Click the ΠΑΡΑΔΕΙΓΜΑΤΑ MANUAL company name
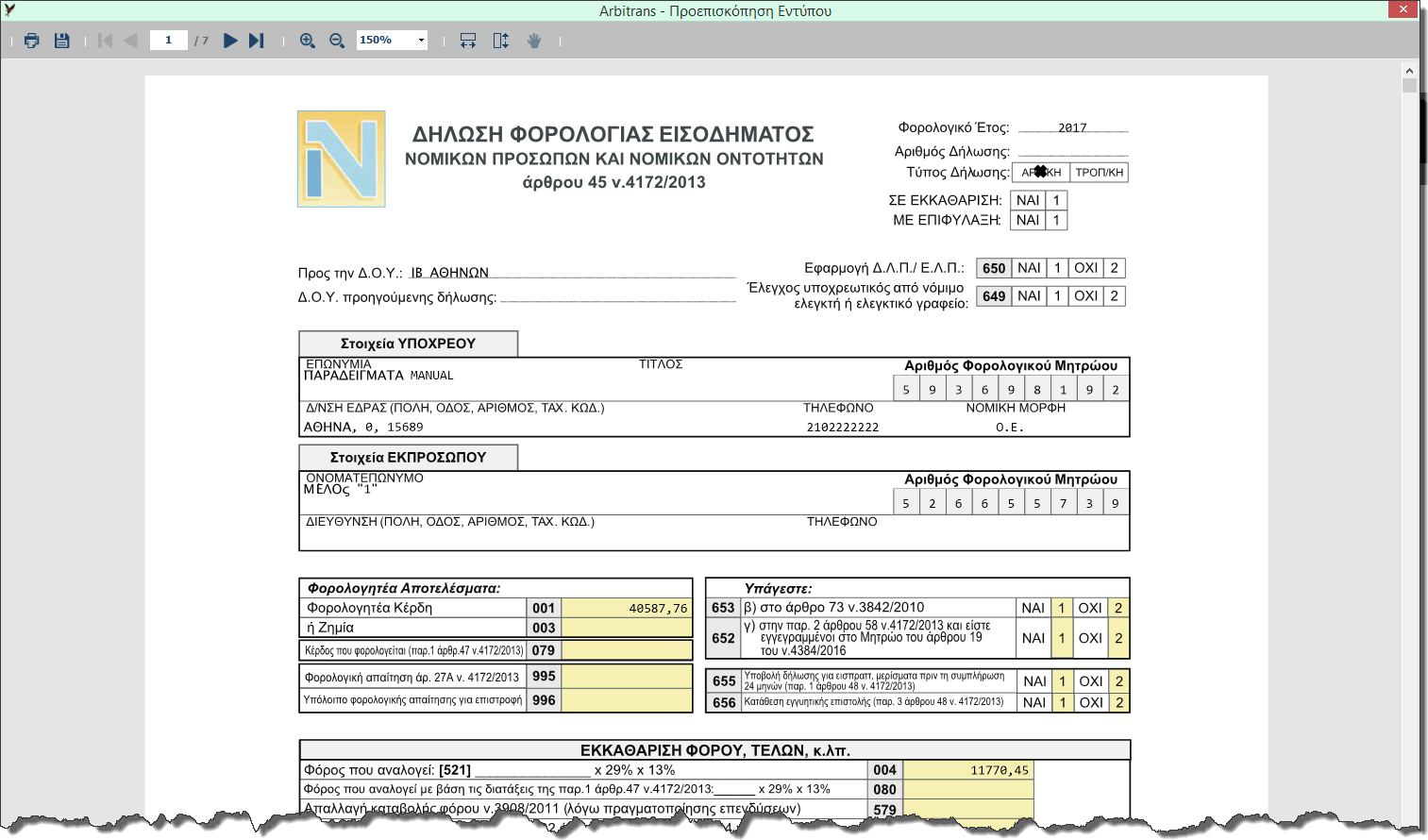Image resolution: width=1428 pixels, height=840 pixels. pos(378,376)
